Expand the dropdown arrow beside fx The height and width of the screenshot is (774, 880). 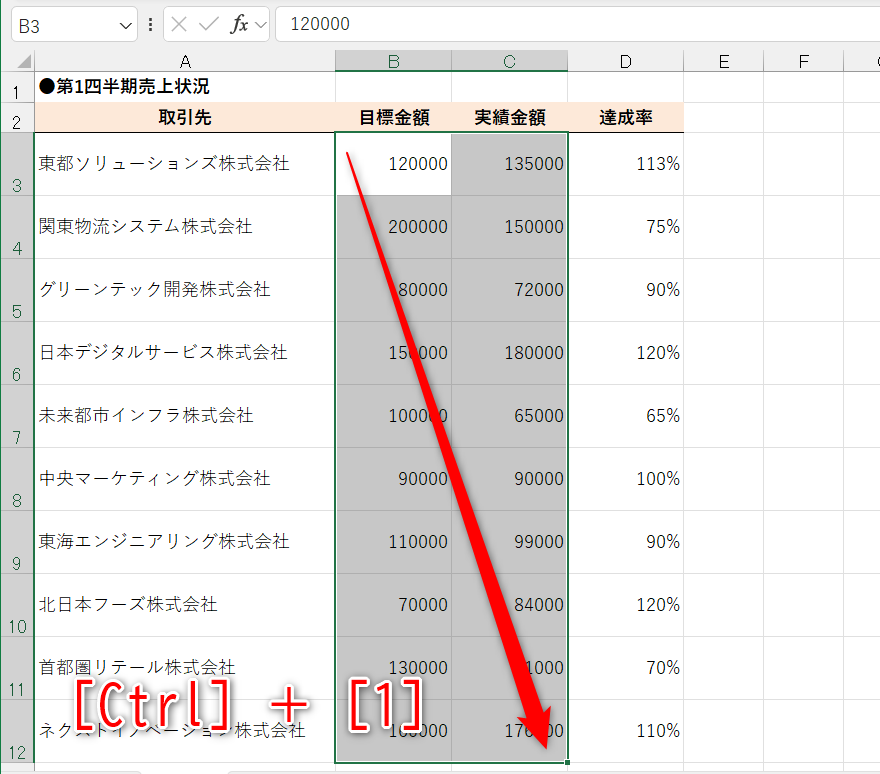[260, 25]
